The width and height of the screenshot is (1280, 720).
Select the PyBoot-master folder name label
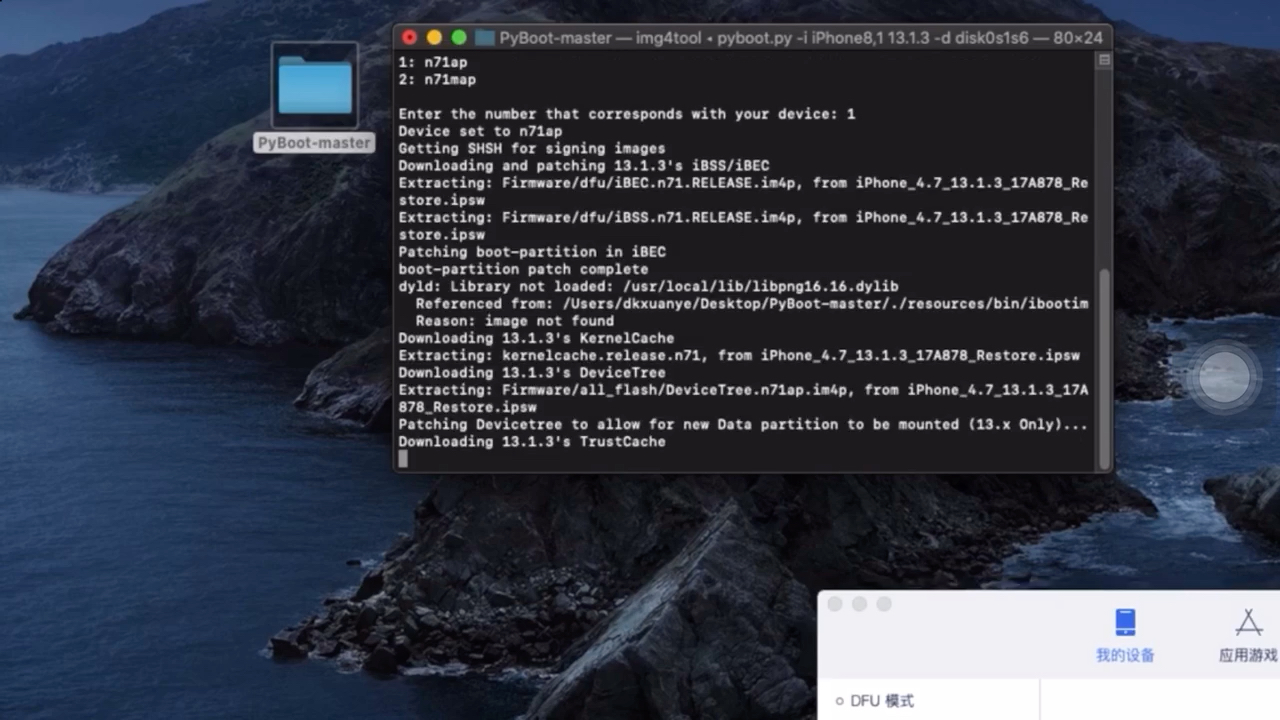315,143
